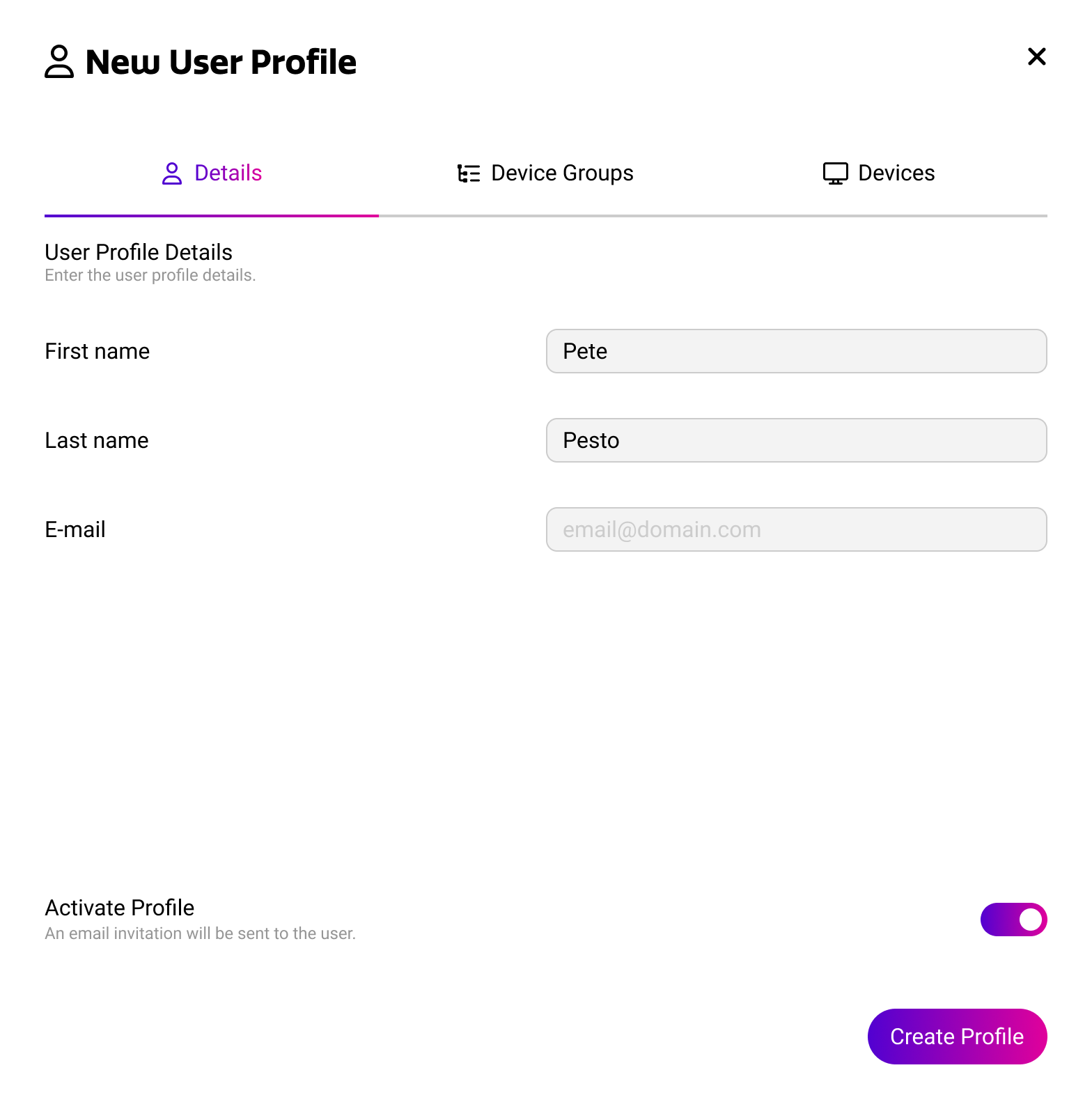The height and width of the screenshot is (1109, 1092).
Task: Click the First name label
Action: [97, 351]
